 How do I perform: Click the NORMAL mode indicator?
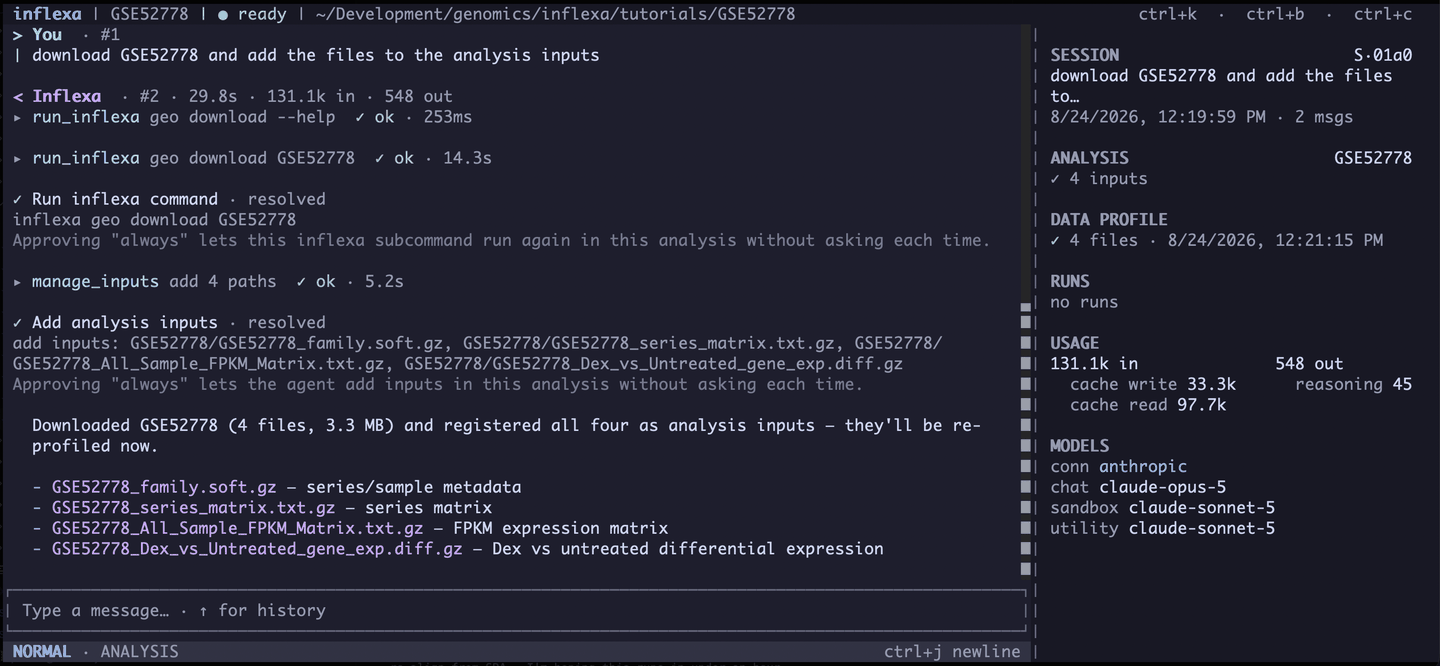pos(42,651)
